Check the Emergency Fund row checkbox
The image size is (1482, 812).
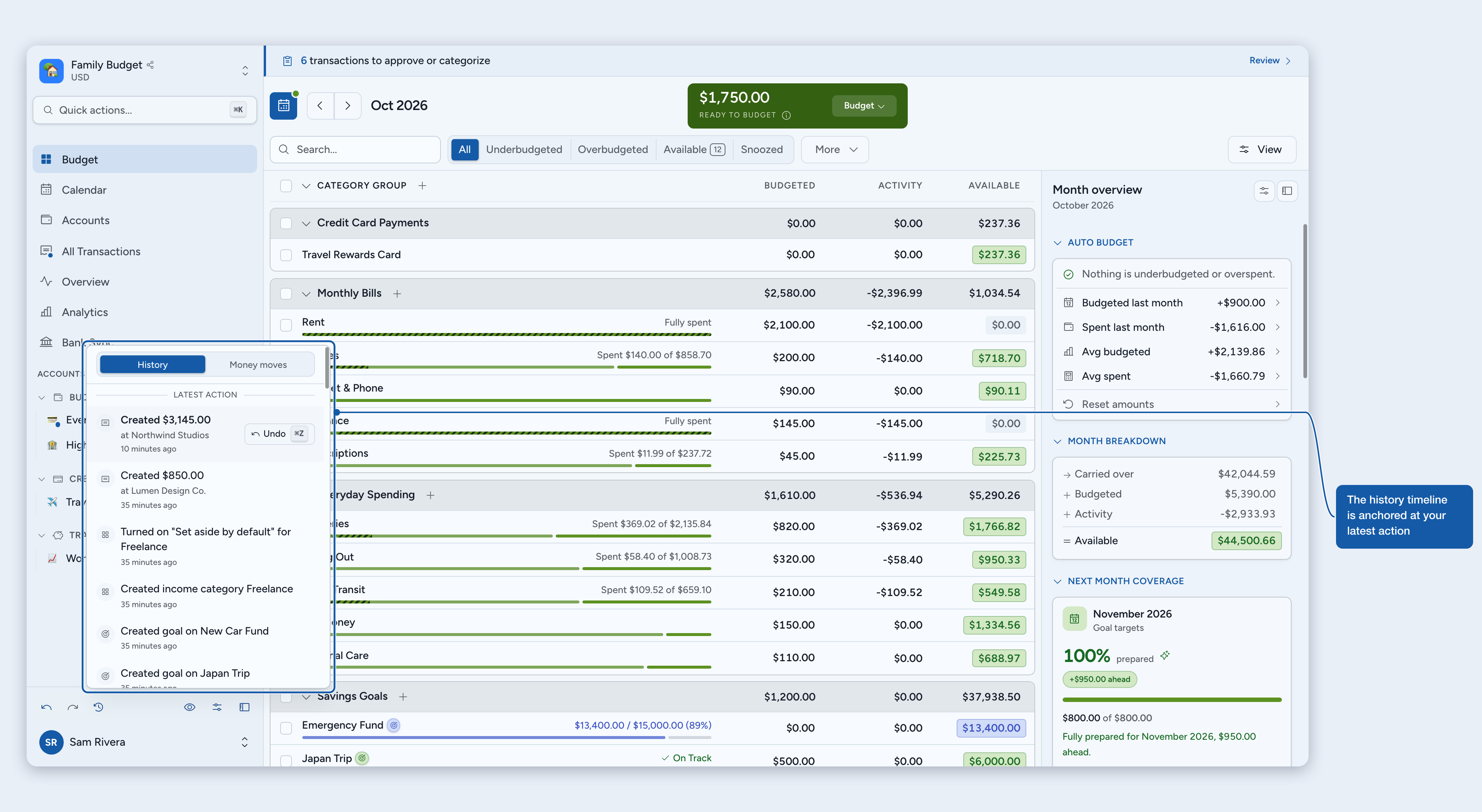point(286,728)
